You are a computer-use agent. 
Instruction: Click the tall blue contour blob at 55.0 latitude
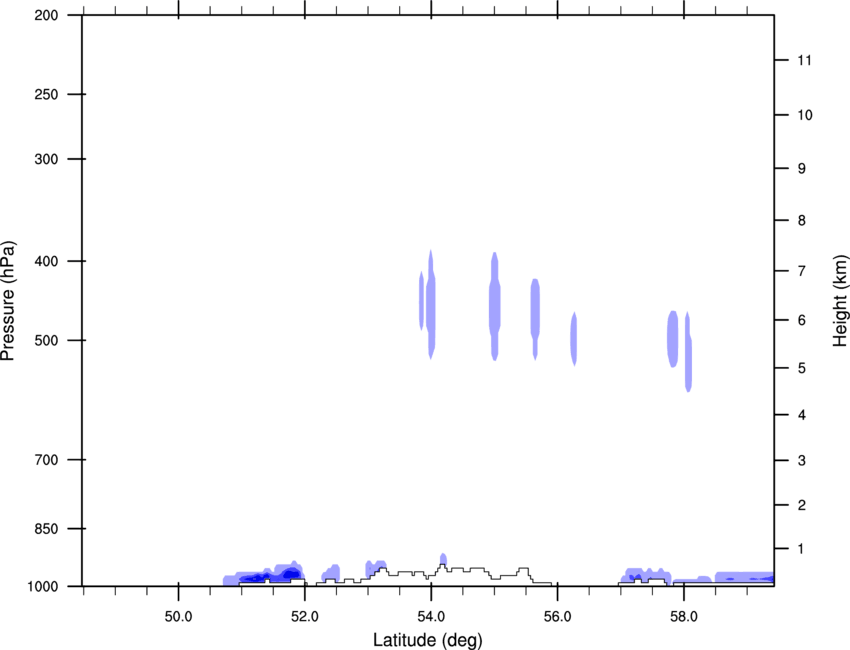pyautogui.click(x=494, y=306)
